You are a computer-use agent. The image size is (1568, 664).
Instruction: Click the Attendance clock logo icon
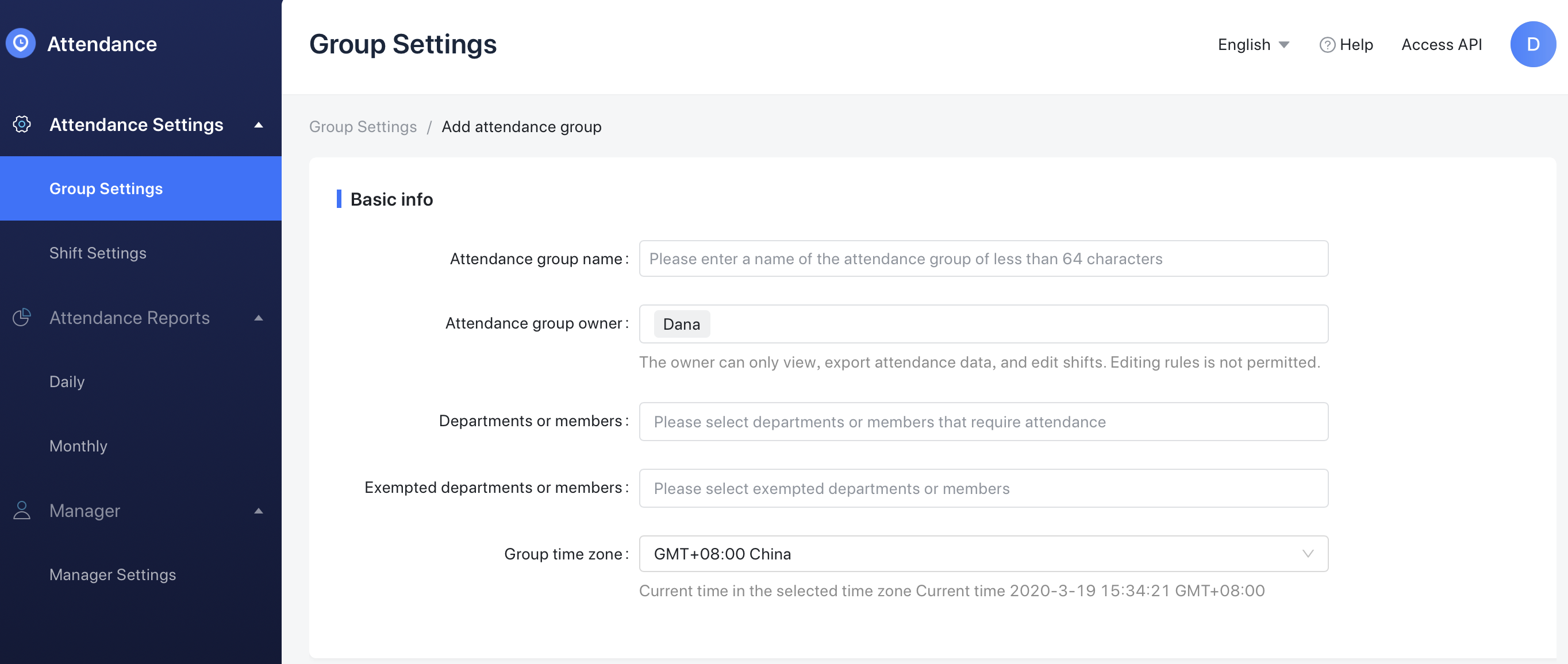pyautogui.click(x=21, y=44)
